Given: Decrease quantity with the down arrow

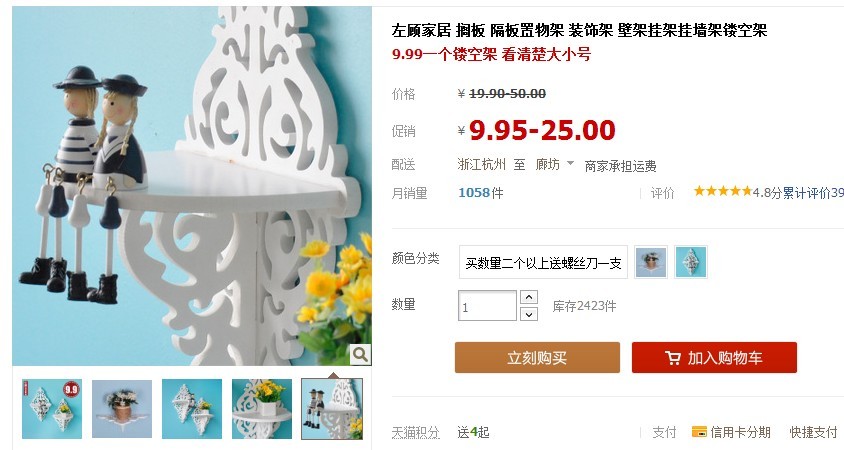Looking at the screenshot, I should point(529,314).
